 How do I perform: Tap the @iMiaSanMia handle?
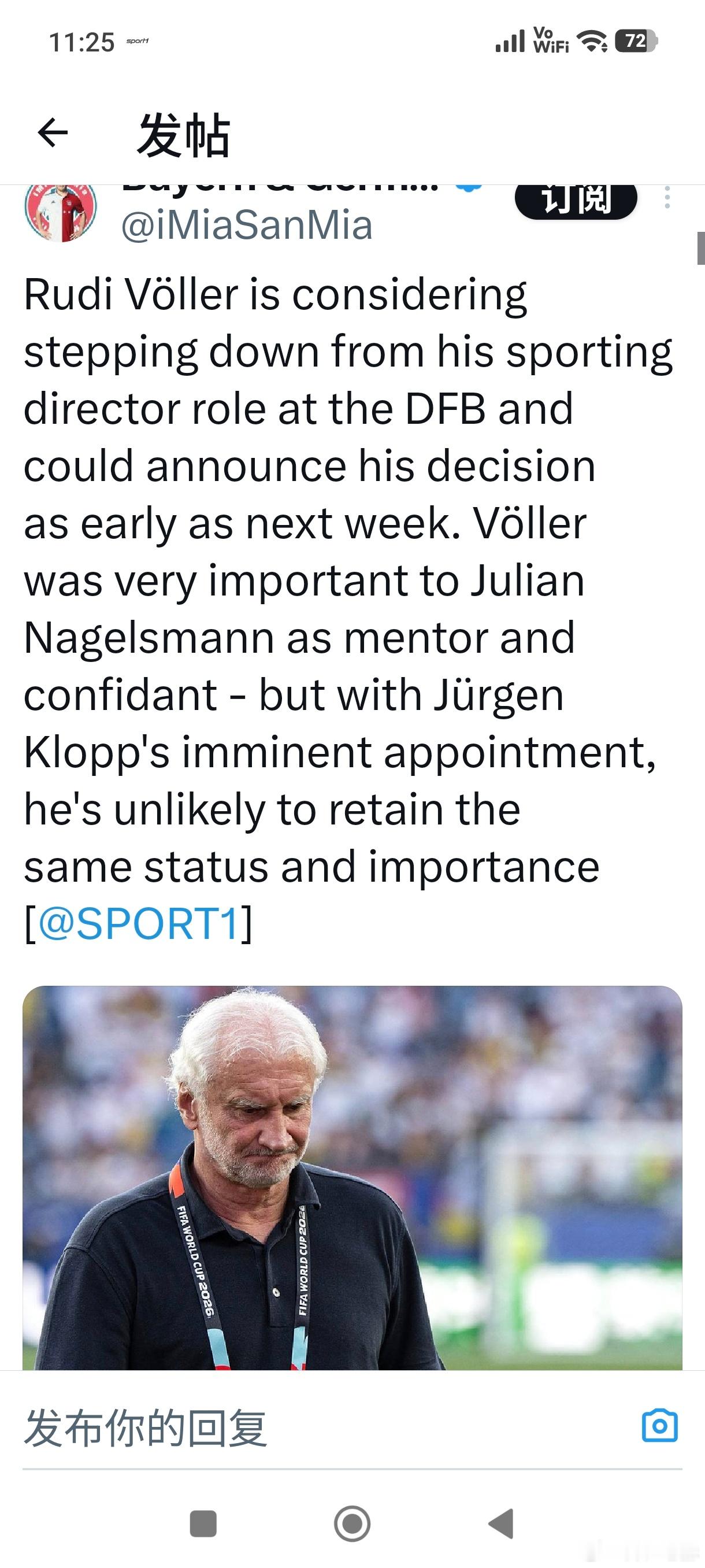pos(246,225)
